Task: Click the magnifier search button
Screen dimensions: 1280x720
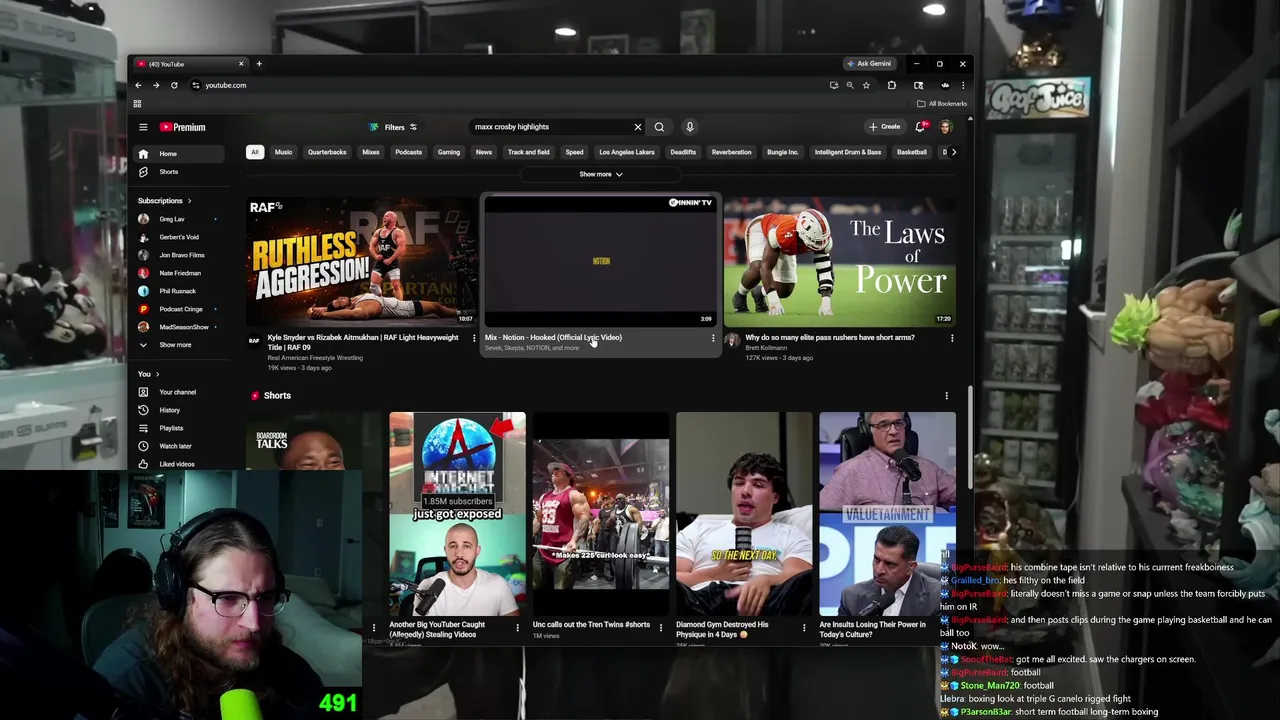Action: [659, 127]
